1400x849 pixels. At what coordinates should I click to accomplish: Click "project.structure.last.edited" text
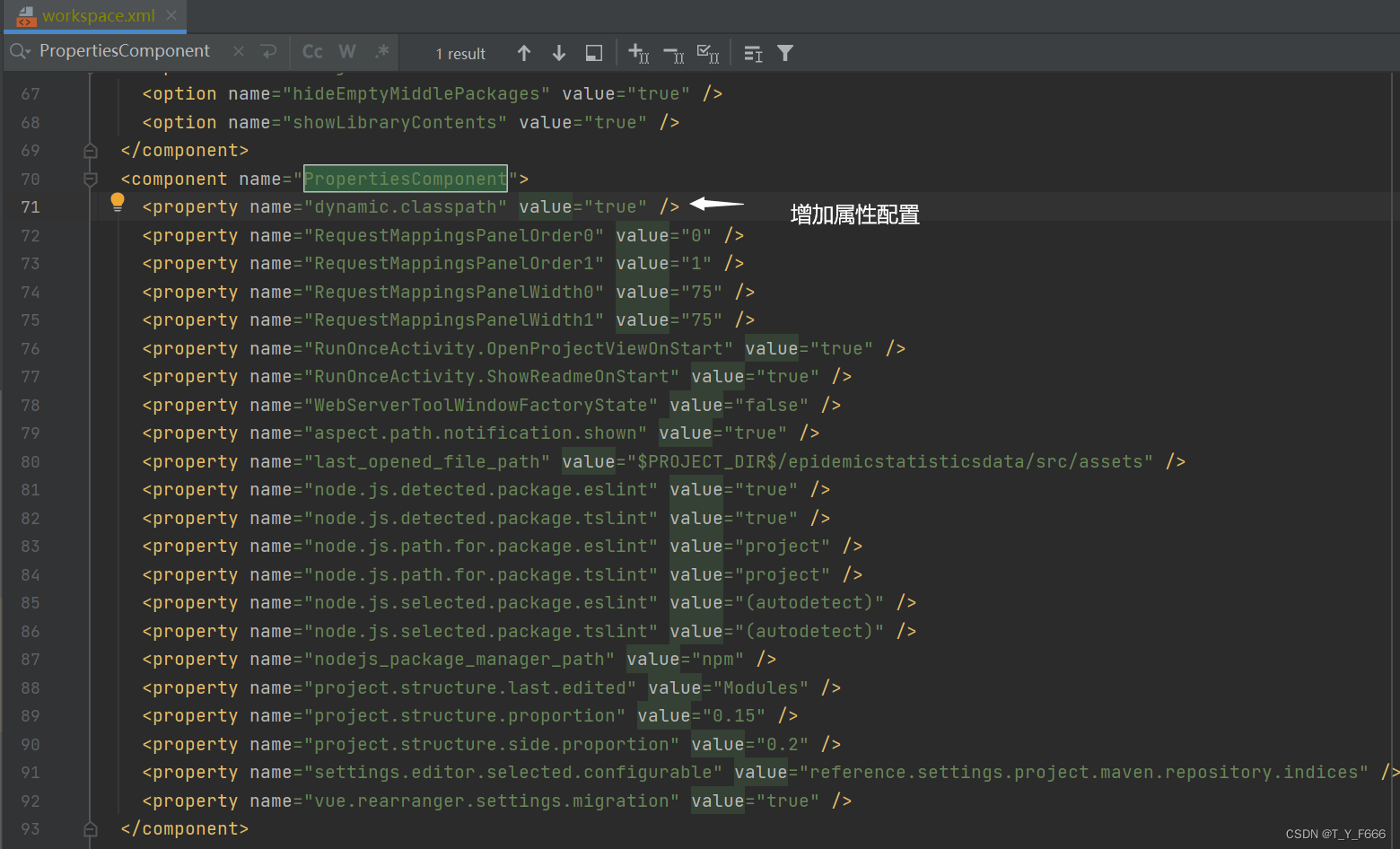470,687
